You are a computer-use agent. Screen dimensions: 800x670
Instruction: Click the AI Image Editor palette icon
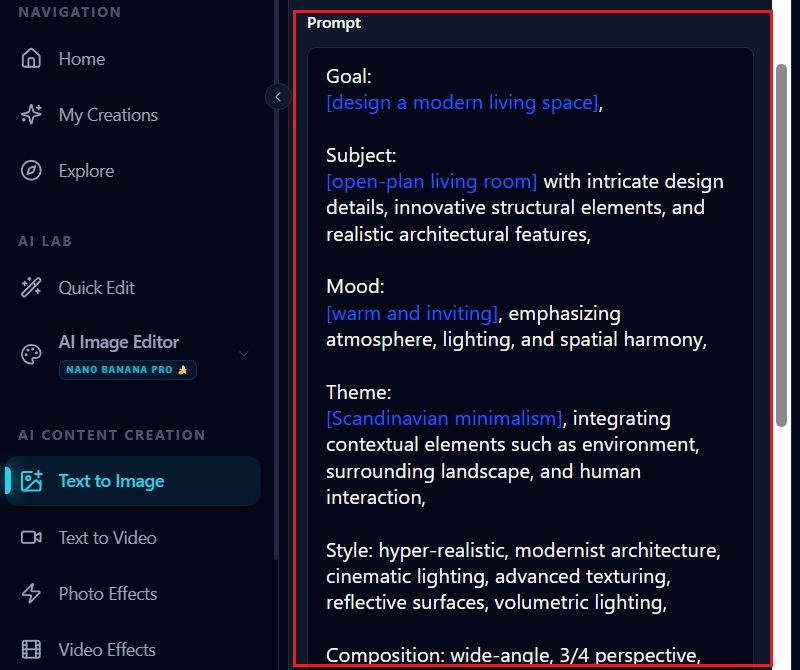coord(31,354)
